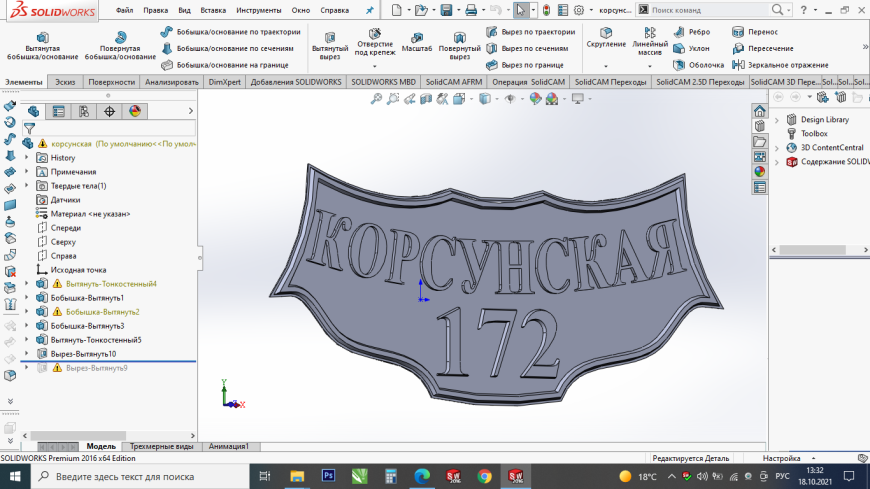Image resolution: width=870 pixels, height=489 pixels.
Task: Expand the History folder
Action: [x=27, y=158]
